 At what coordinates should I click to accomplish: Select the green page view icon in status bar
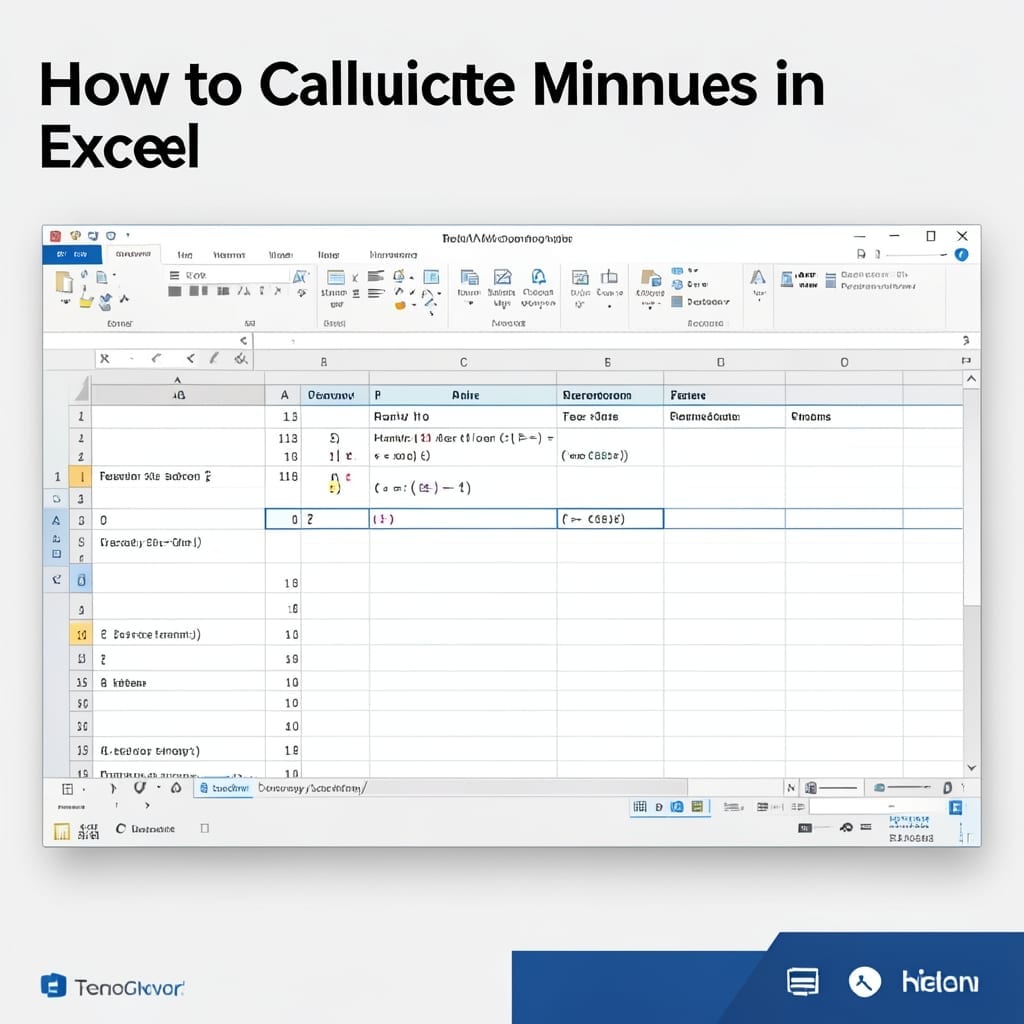pos(697,807)
